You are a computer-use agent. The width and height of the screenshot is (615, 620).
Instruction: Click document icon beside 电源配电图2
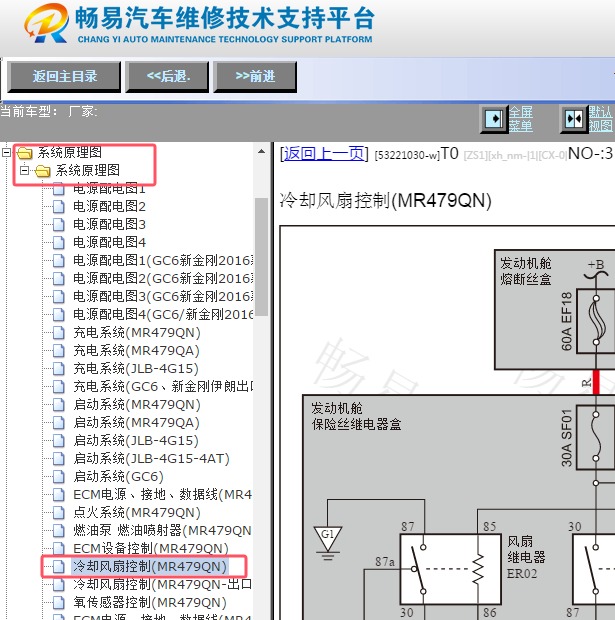(x=59, y=206)
